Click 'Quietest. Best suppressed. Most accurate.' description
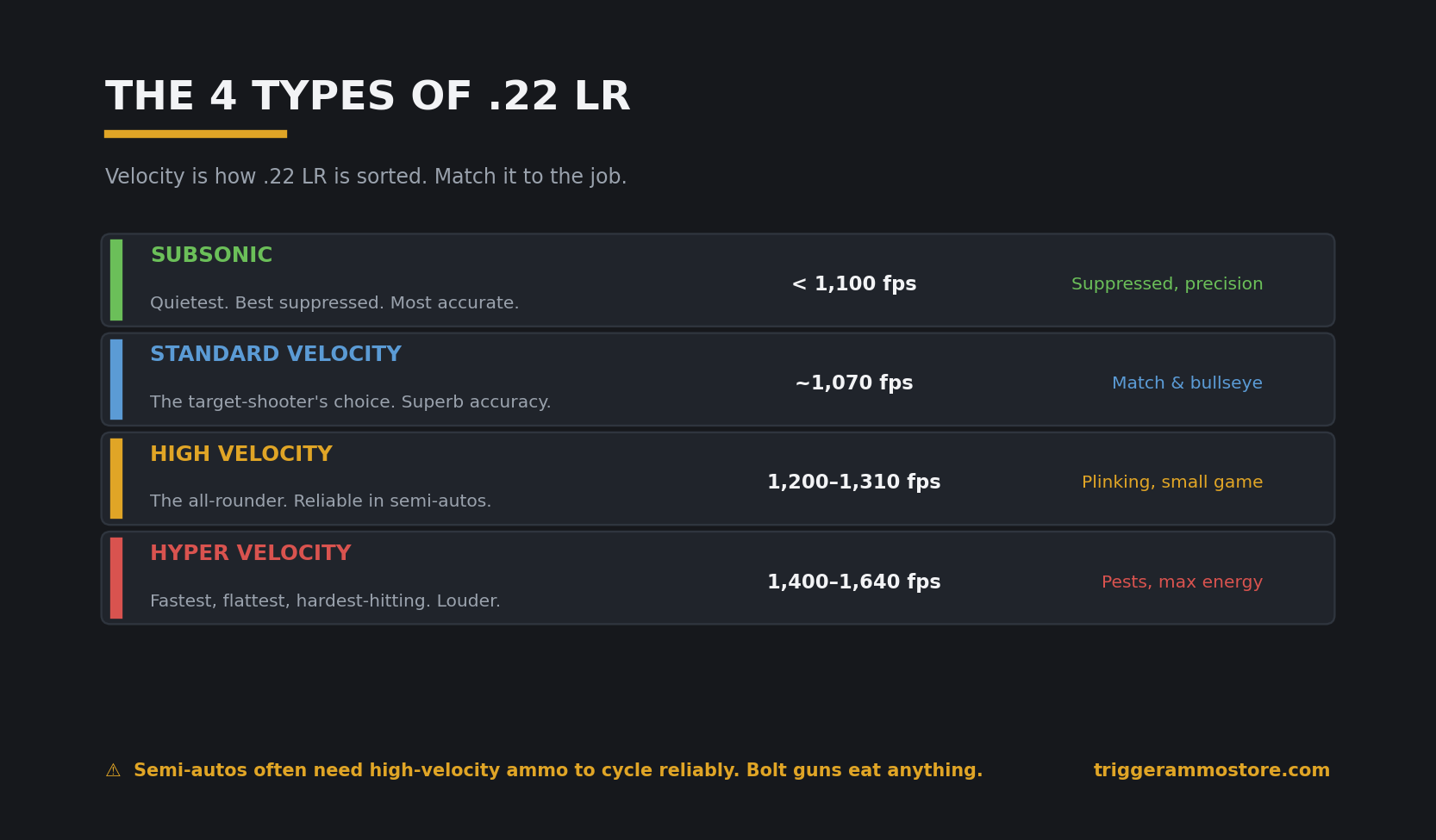This screenshot has height=840, width=1436. point(334,303)
